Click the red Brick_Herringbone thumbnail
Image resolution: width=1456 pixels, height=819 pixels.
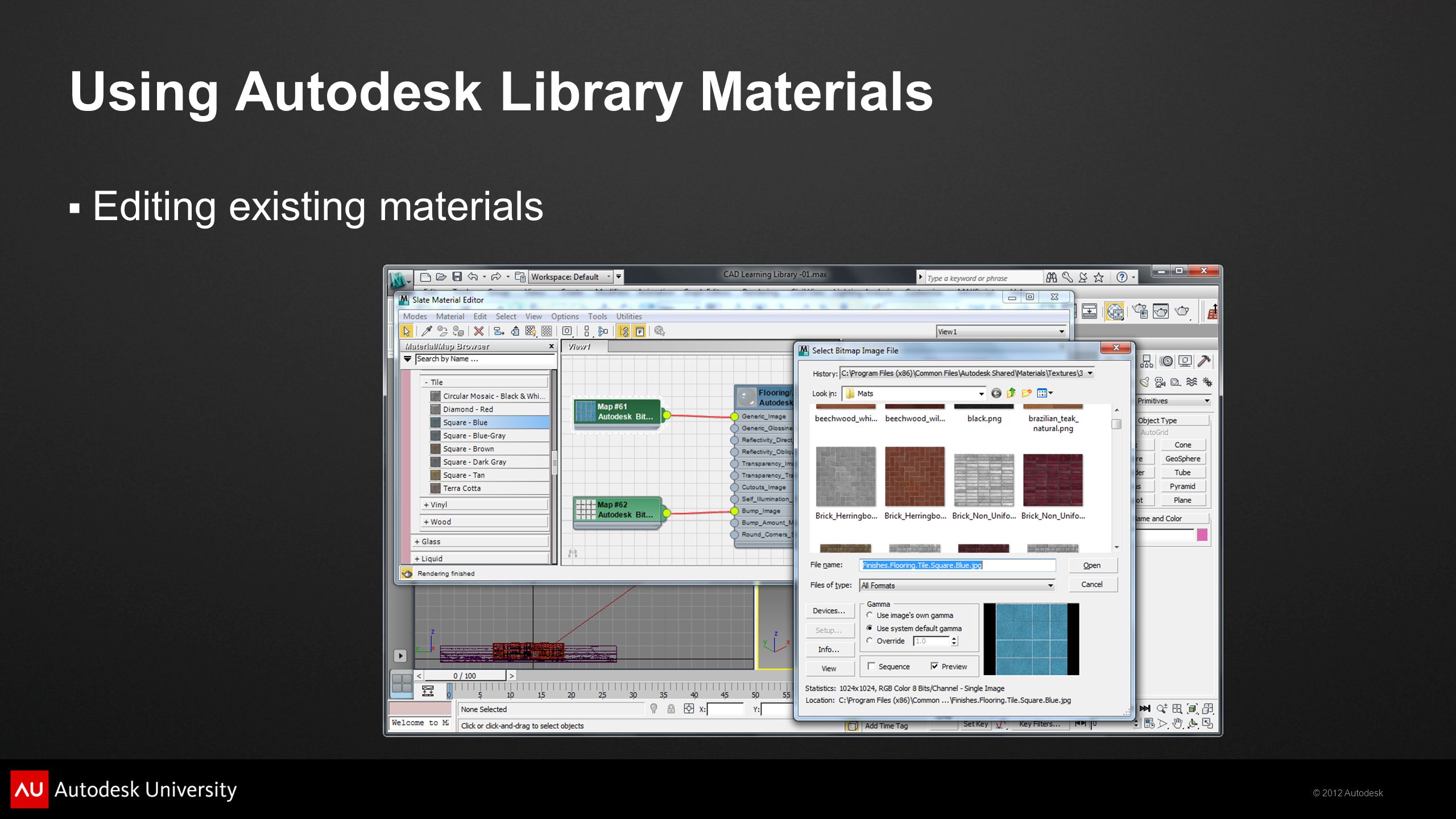coord(915,476)
